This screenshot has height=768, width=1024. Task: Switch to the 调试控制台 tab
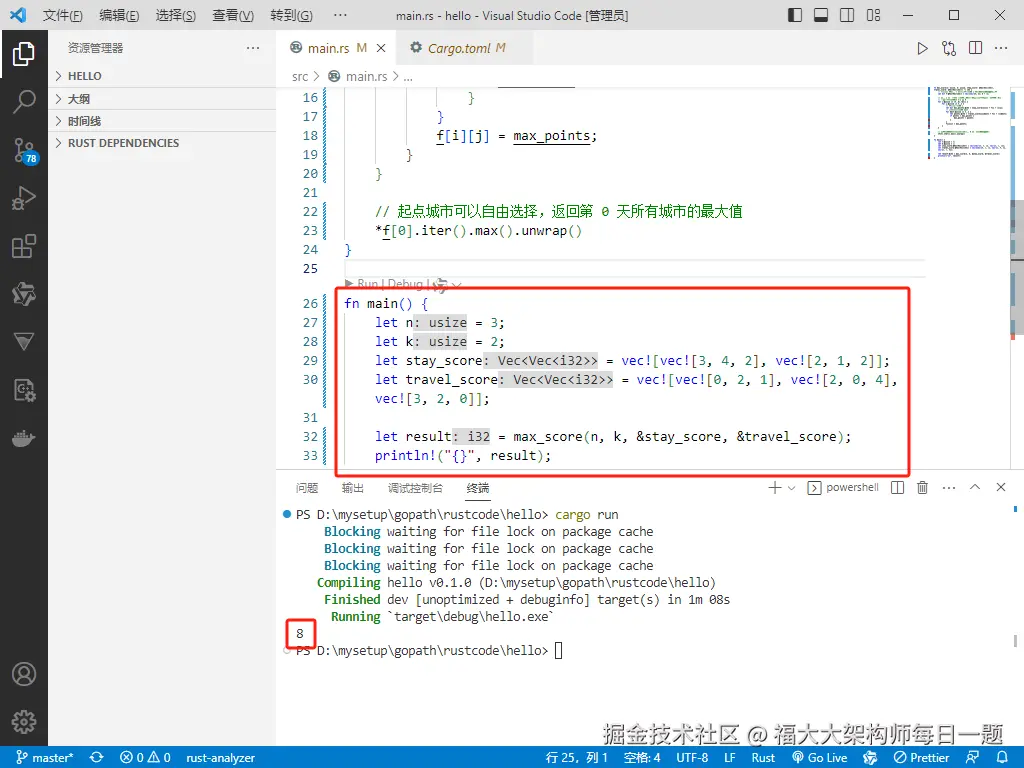(x=415, y=488)
